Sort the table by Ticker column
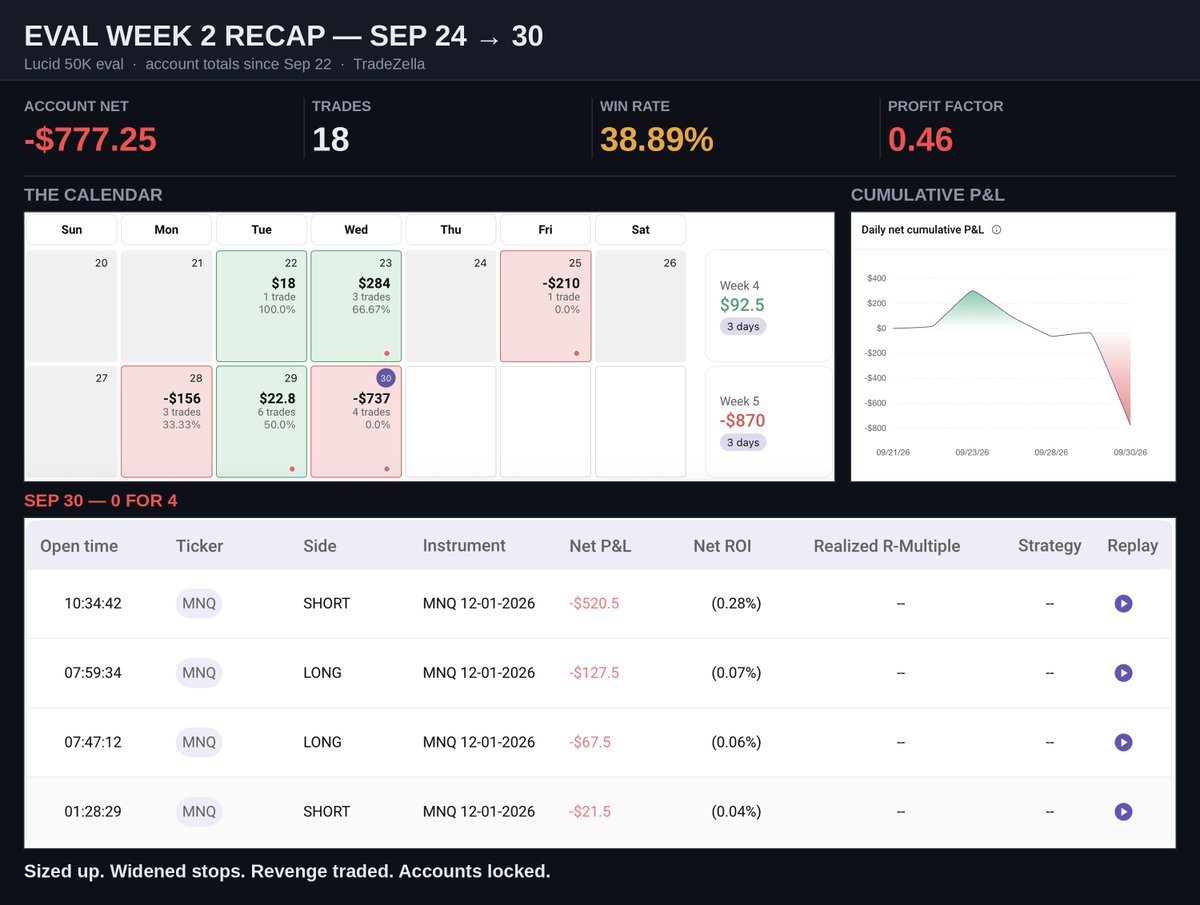This screenshot has height=905, width=1200. 199,546
